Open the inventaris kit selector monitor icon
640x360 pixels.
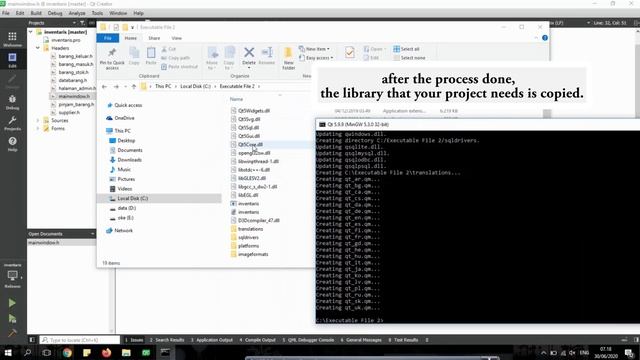click(x=12, y=276)
